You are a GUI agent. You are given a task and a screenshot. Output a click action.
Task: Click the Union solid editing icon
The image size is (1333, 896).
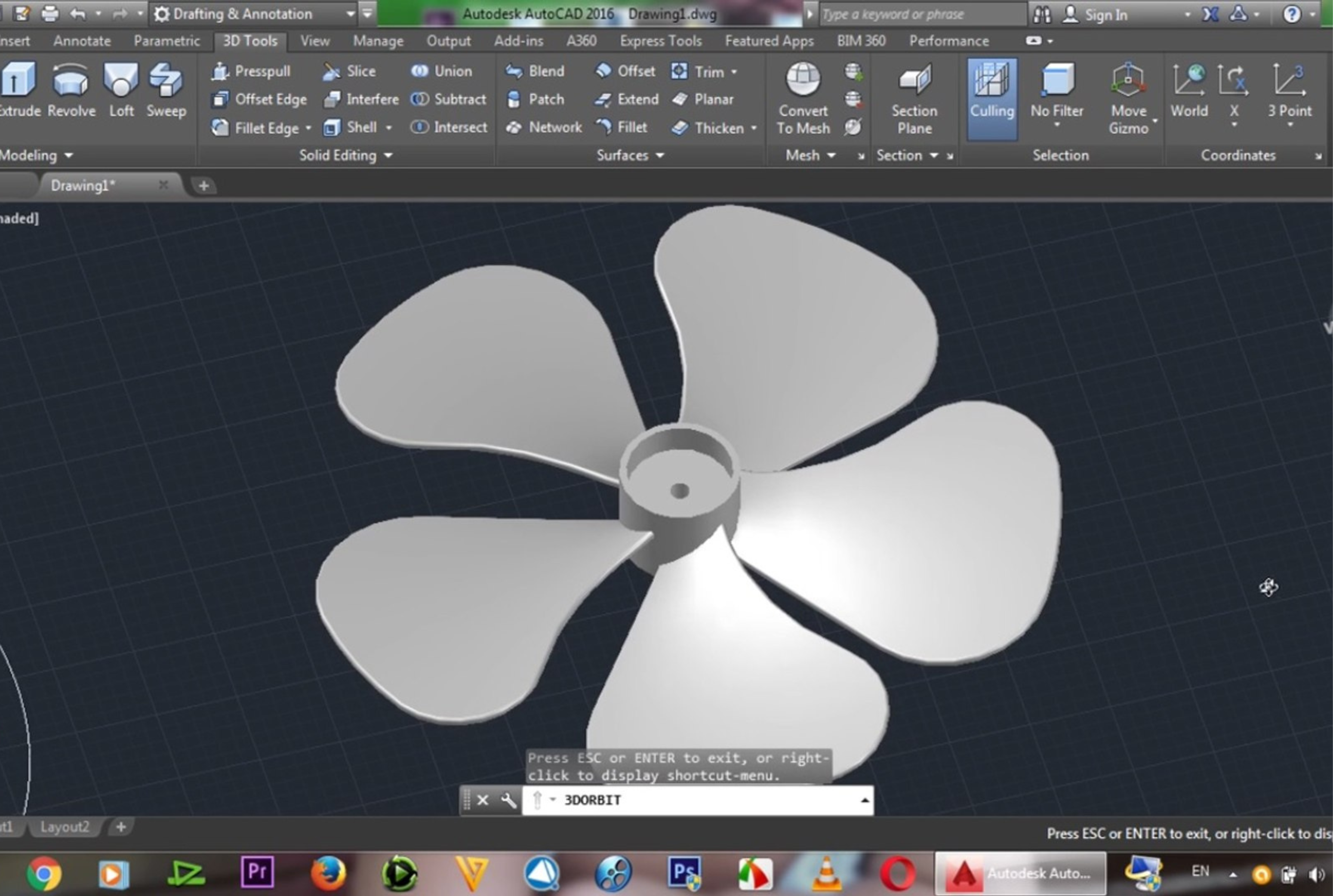click(420, 71)
